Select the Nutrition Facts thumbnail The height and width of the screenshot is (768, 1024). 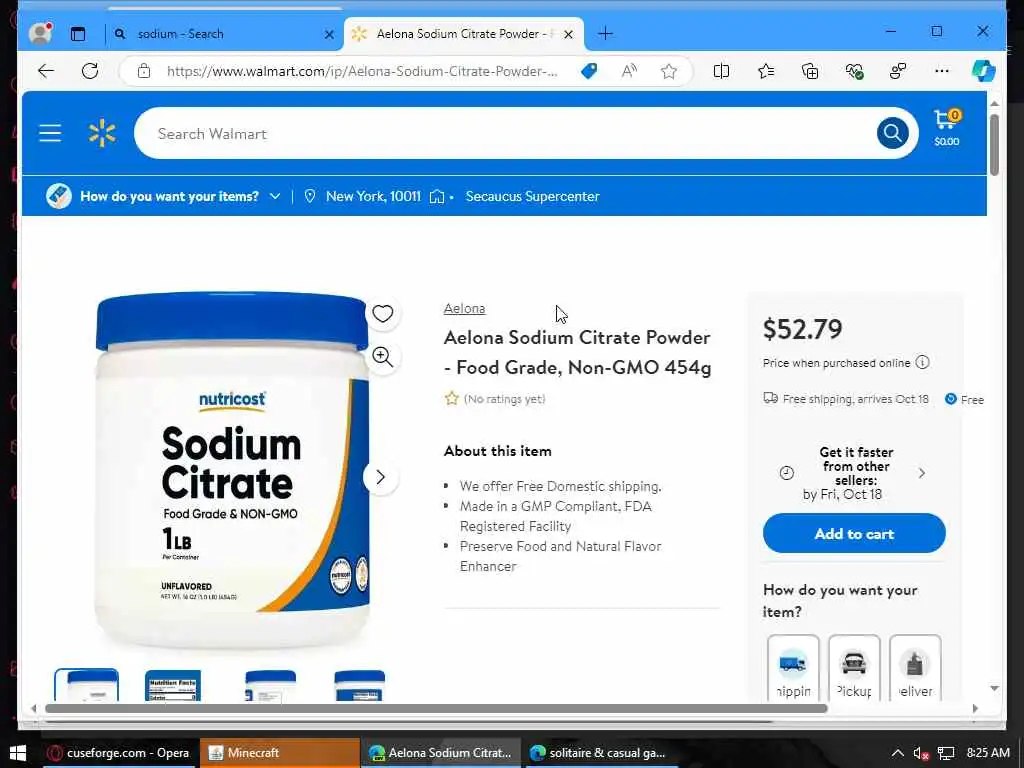tap(173, 686)
